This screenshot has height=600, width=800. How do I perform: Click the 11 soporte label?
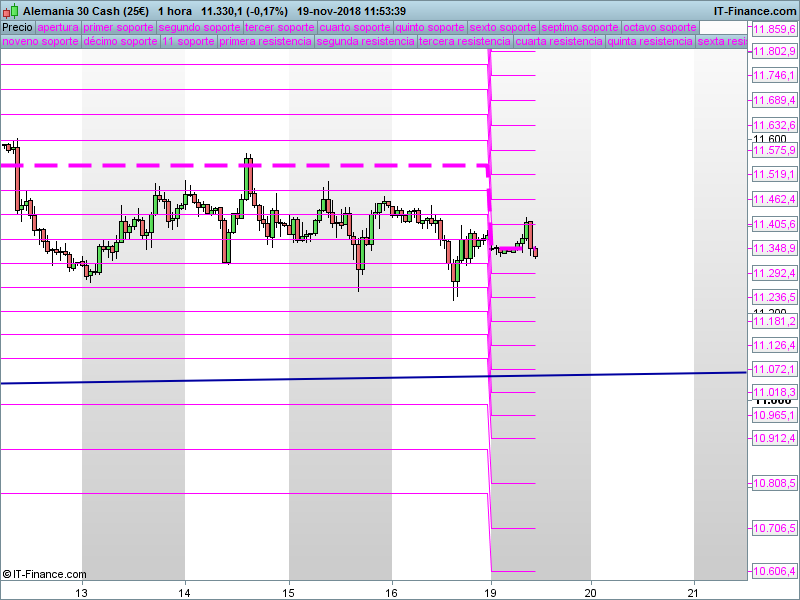189,41
